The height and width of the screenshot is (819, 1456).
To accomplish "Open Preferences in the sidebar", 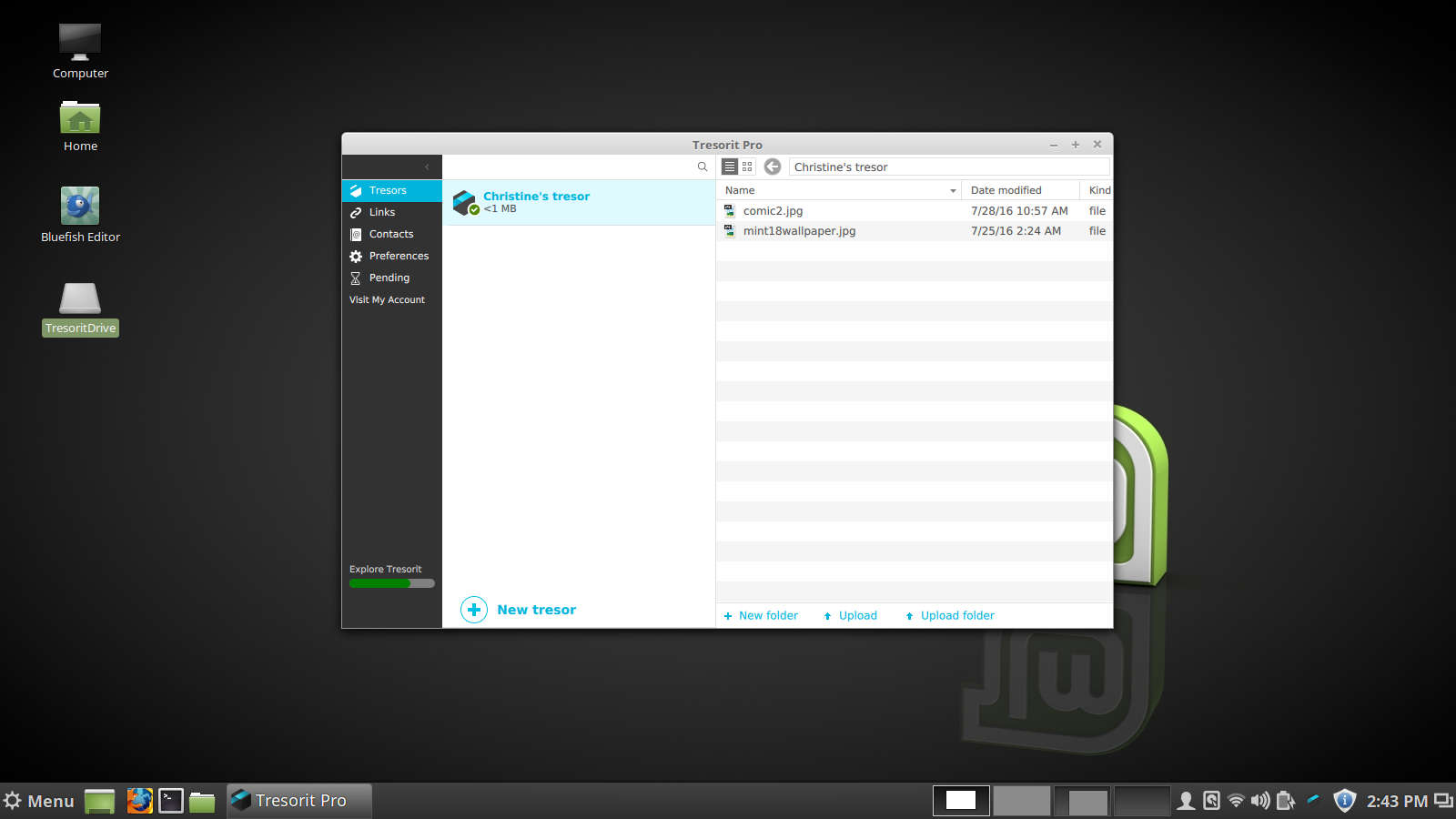I will (x=391, y=256).
